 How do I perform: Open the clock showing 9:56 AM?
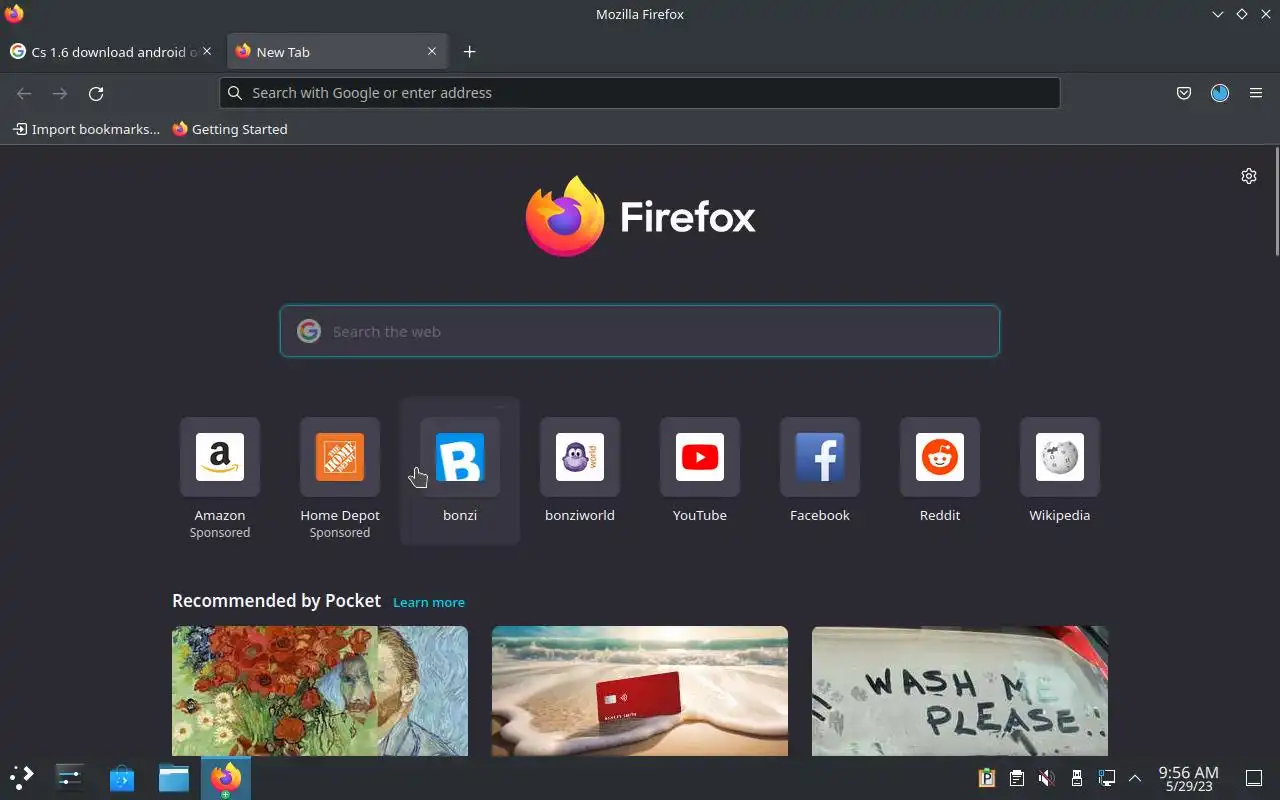pos(1188,778)
